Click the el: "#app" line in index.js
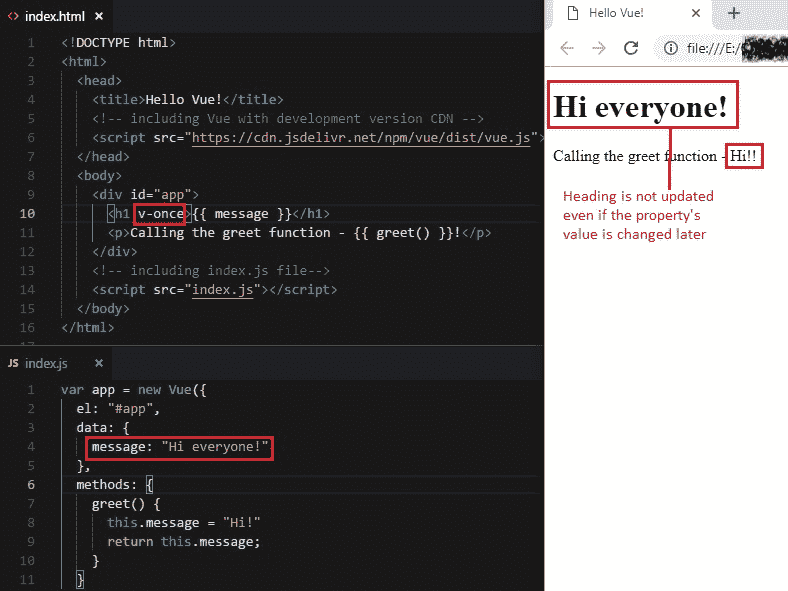The height and width of the screenshot is (591, 788). point(118,409)
